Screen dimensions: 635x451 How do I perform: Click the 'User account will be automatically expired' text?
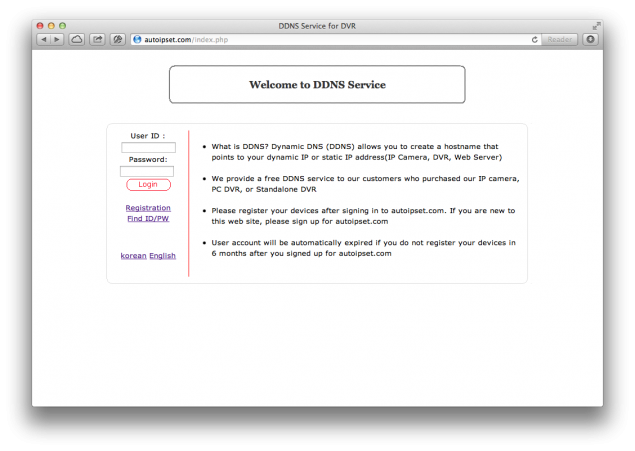[363, 248]
